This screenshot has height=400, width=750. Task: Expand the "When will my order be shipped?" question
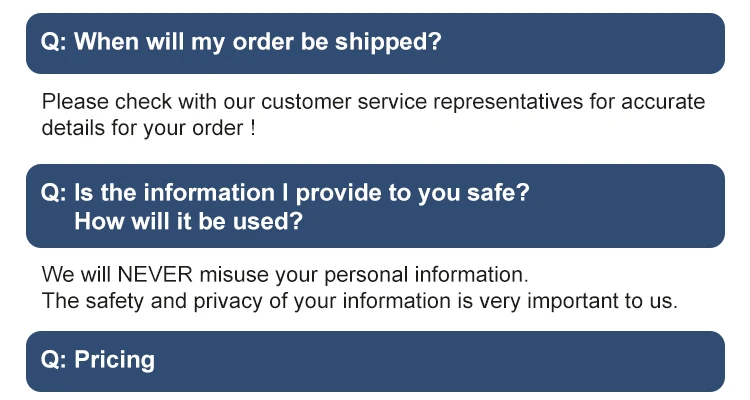375,43
